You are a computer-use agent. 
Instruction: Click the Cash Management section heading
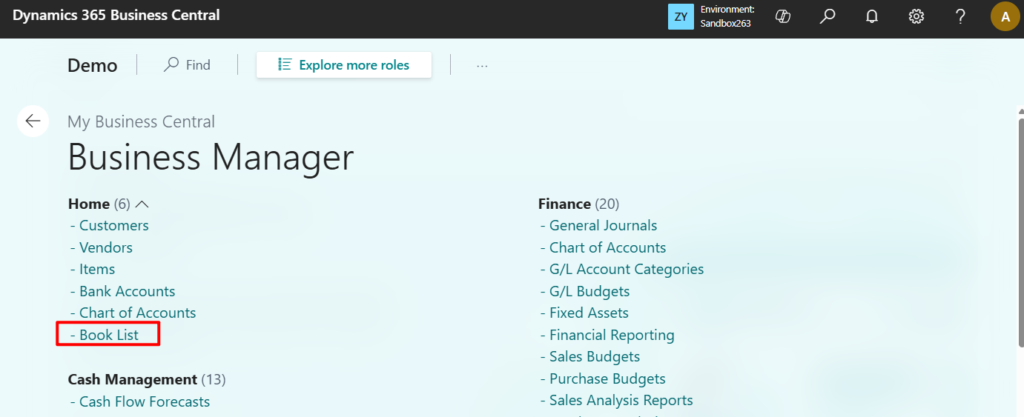pos(132,380)
